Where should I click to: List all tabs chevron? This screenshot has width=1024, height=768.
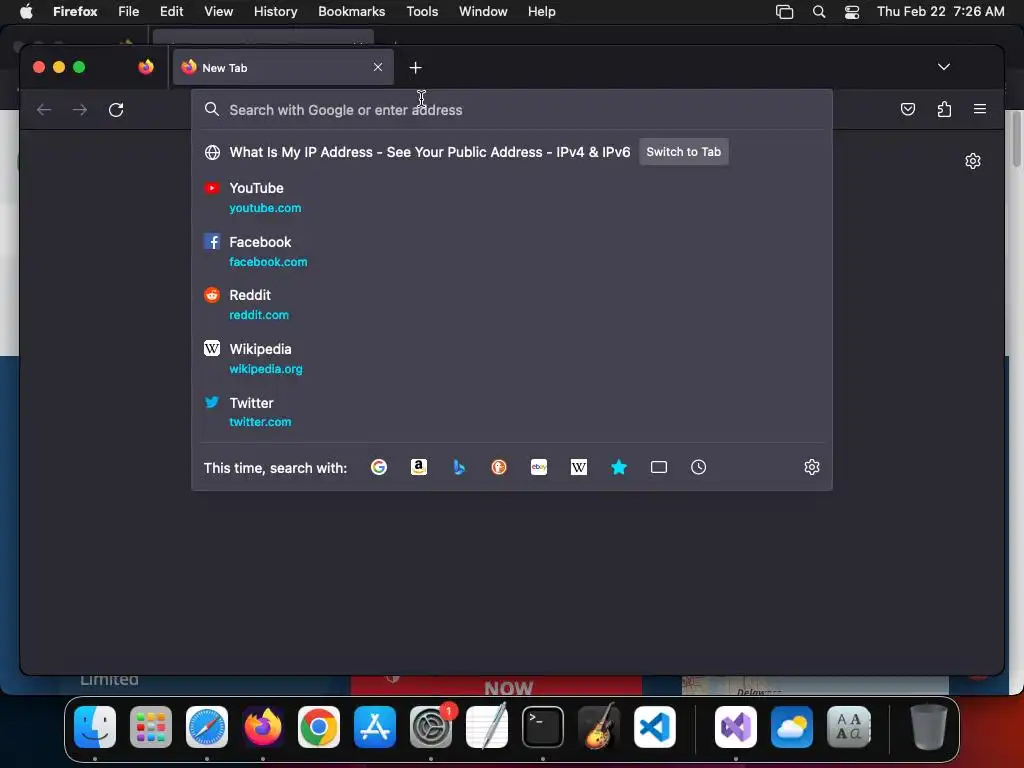[x=944, y=67]
